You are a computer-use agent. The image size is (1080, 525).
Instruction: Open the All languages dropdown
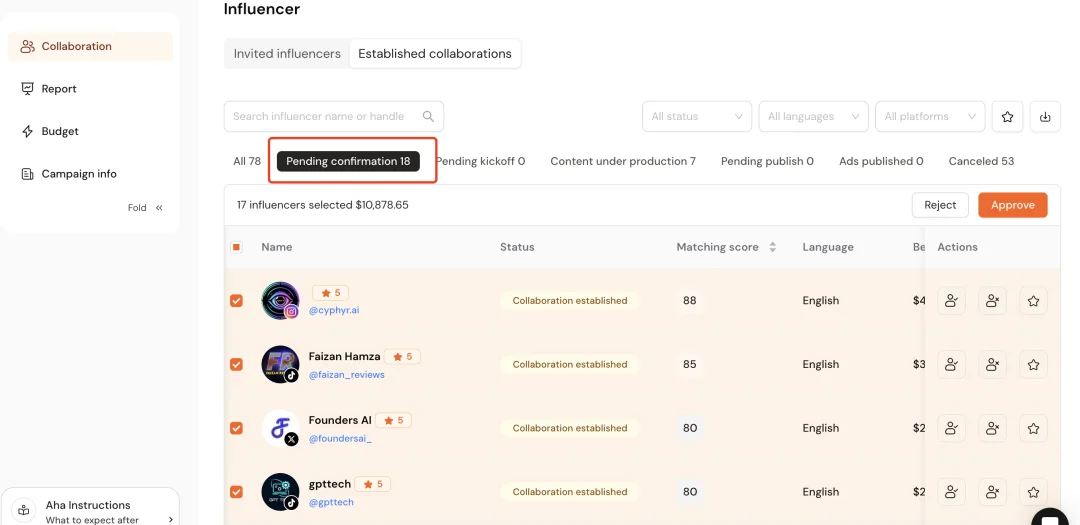point(813,117)
